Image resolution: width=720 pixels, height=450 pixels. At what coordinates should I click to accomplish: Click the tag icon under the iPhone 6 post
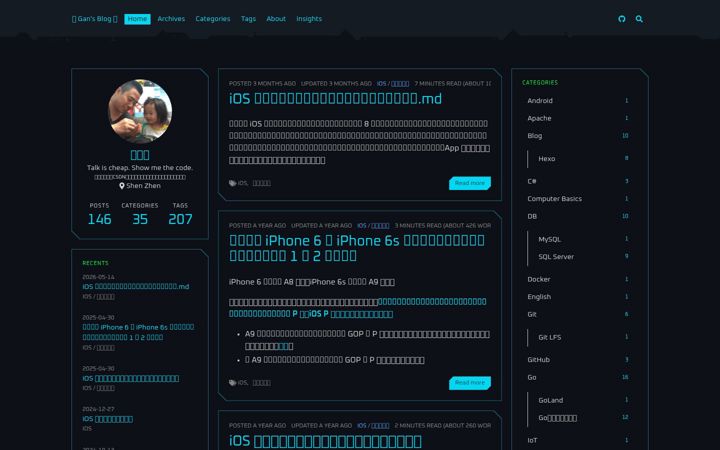pos(232,382)
